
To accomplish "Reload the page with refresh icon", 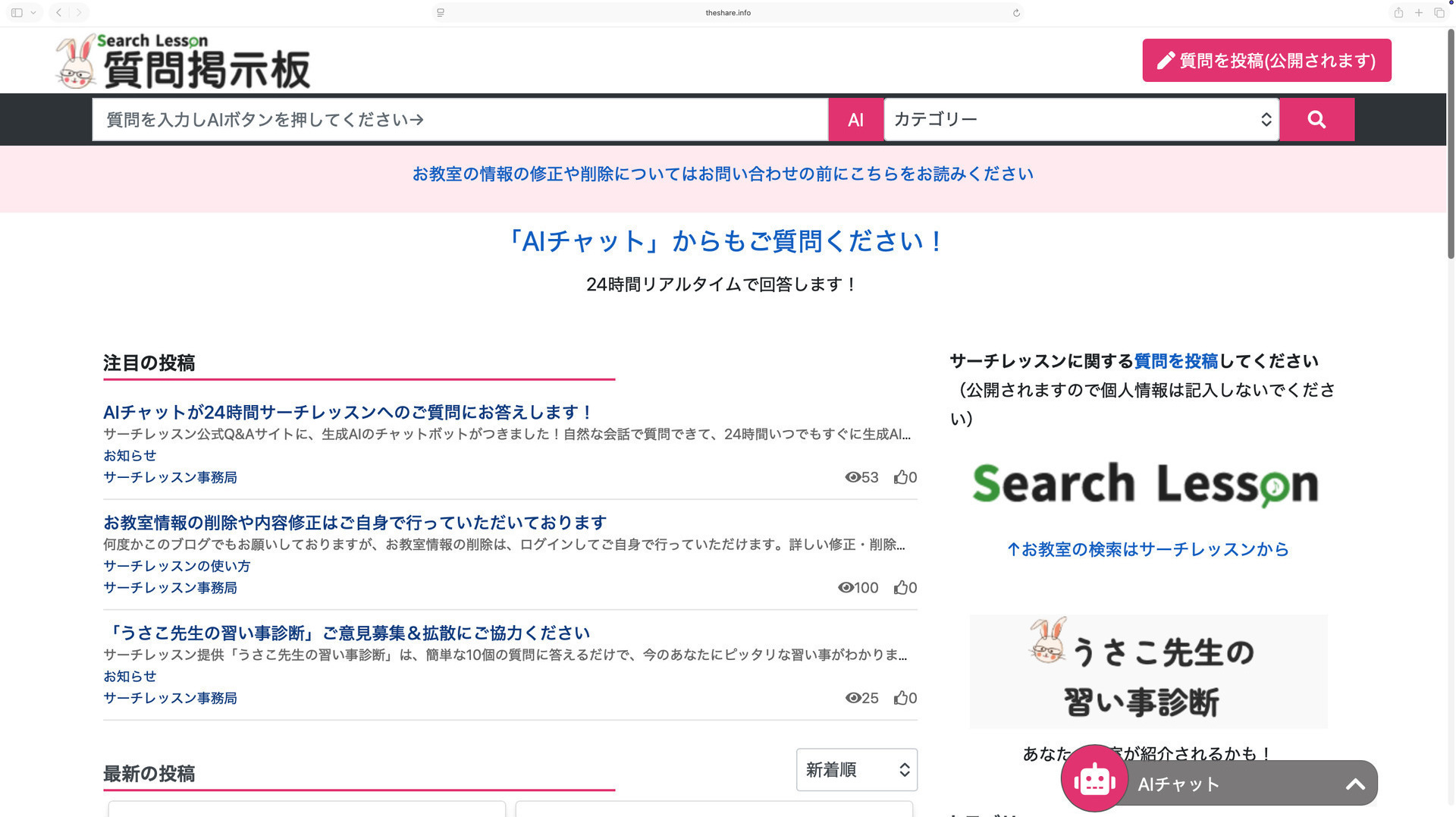I will [x=1016, y=13].
